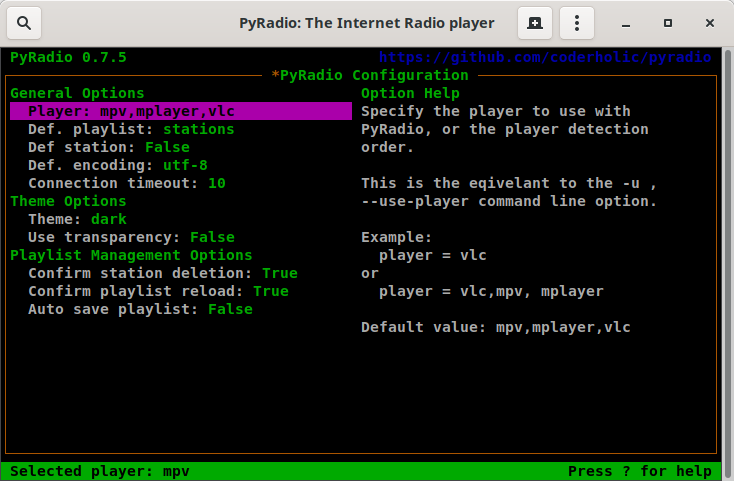Minimize the PyRadio terminal window

click(x=626, y=23)
